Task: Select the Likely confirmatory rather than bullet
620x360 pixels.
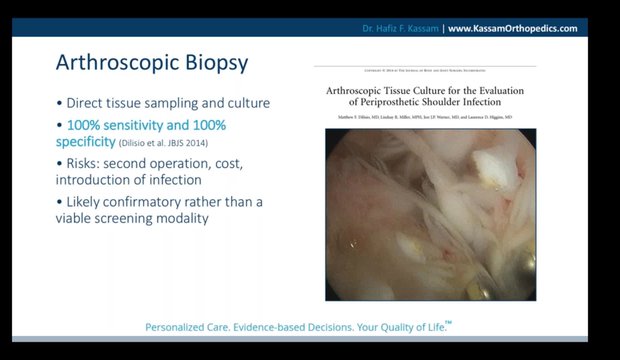Action: click(x=159, y=202)
